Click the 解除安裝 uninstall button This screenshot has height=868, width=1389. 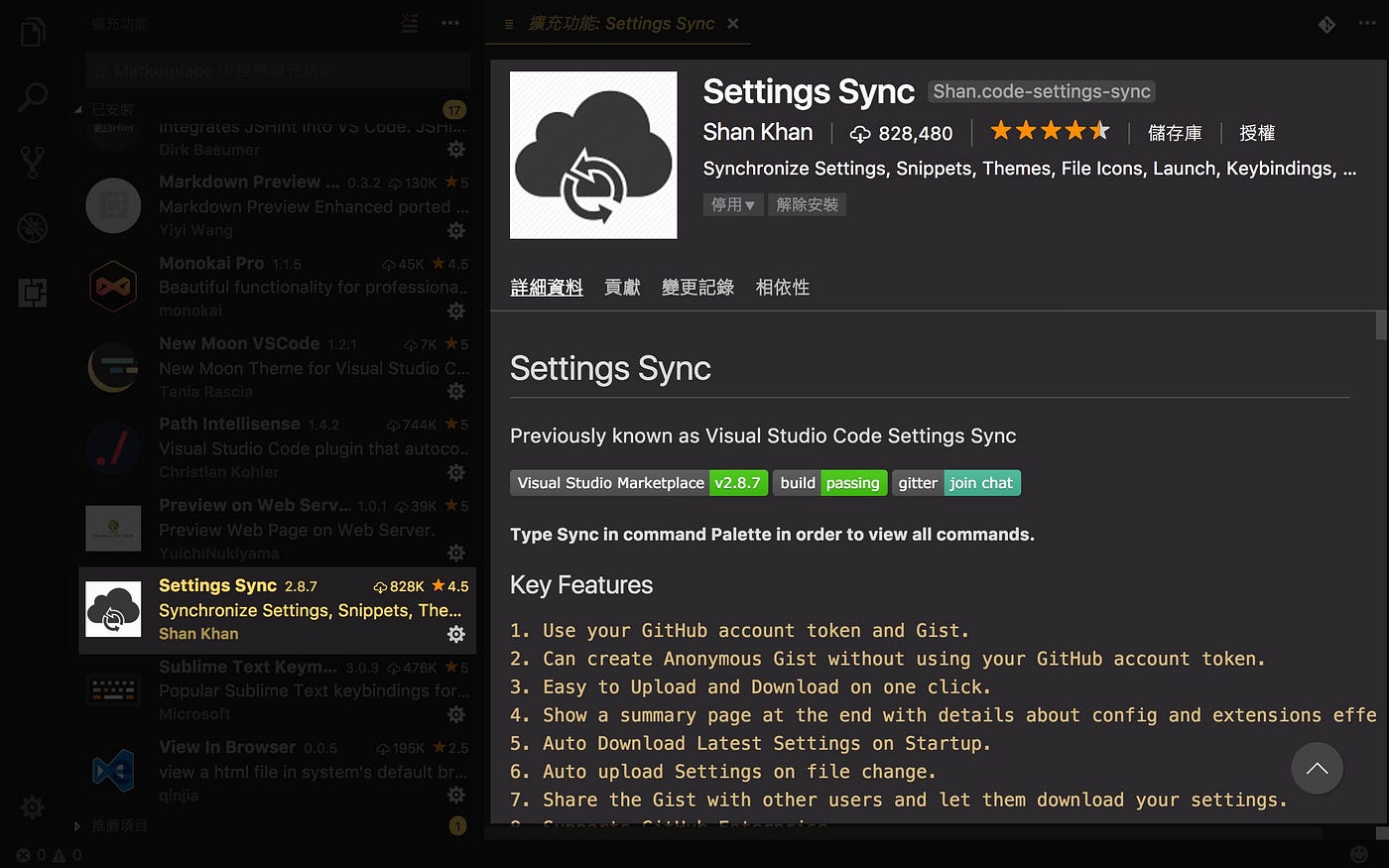coord(807,204)
